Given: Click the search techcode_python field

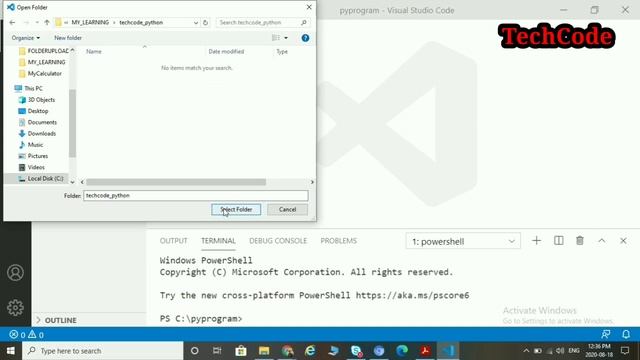Looking at the screenshot, I should click(x=263, y=22).
